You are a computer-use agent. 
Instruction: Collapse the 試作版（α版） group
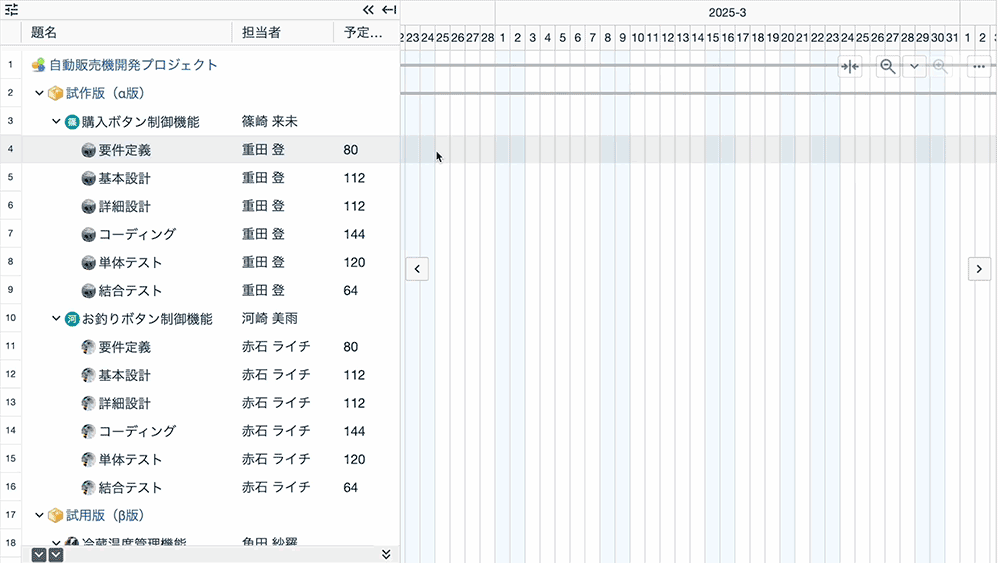39,93
